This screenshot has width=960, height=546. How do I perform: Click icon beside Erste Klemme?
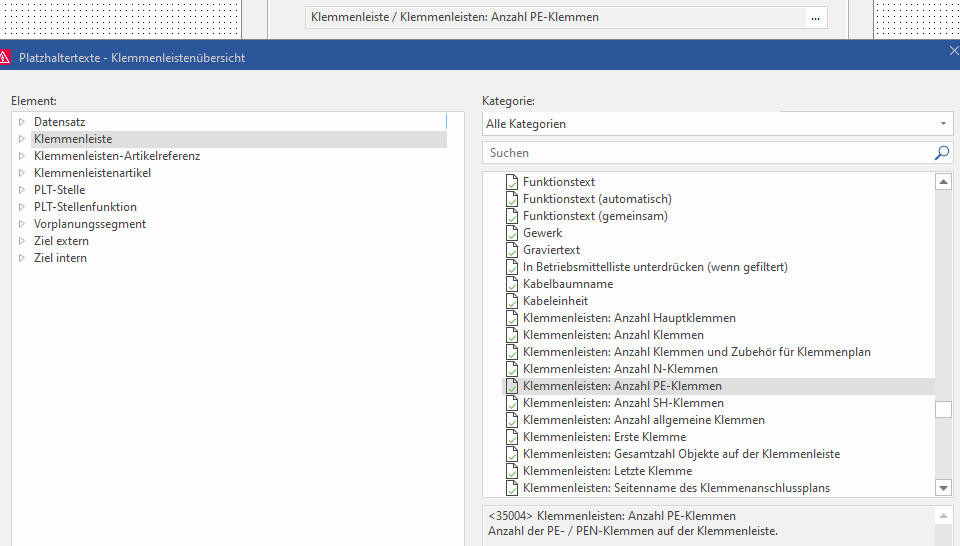[512, 437]
